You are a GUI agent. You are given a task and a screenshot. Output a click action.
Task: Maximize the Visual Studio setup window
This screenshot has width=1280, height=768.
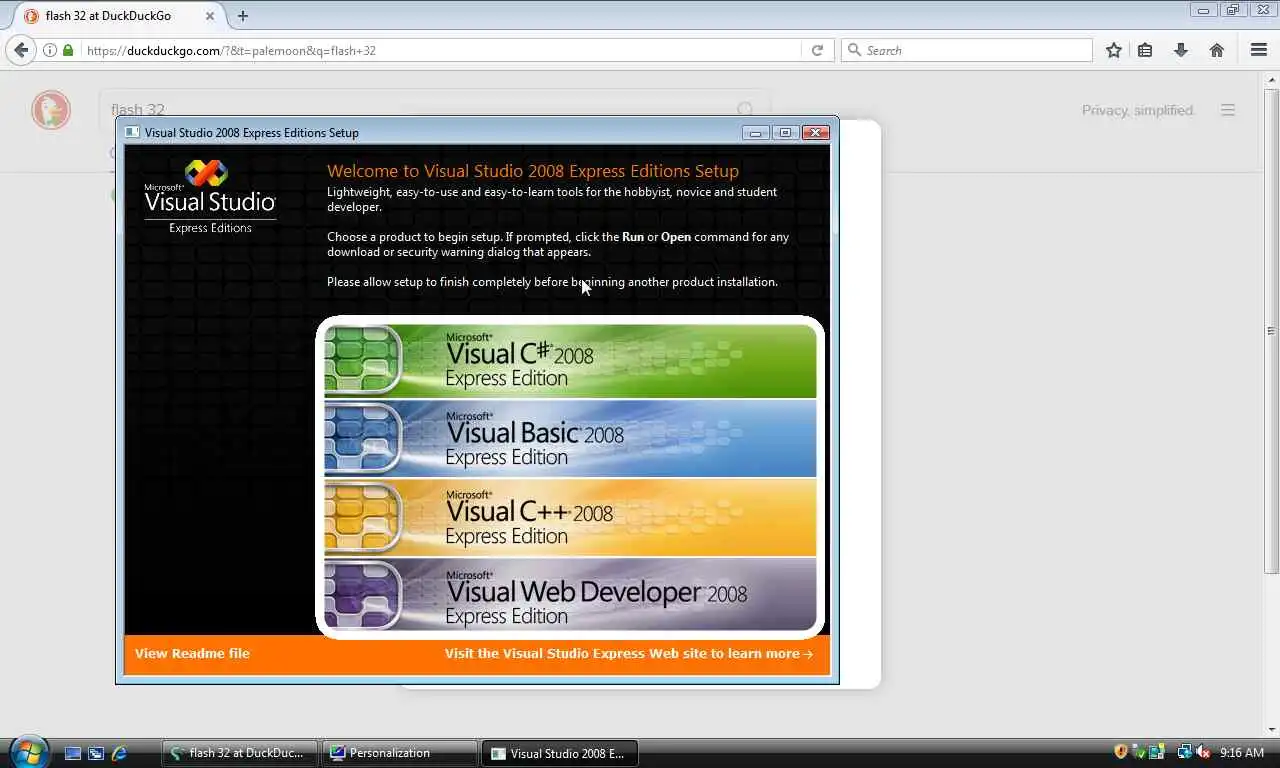[x=785, y=132]
